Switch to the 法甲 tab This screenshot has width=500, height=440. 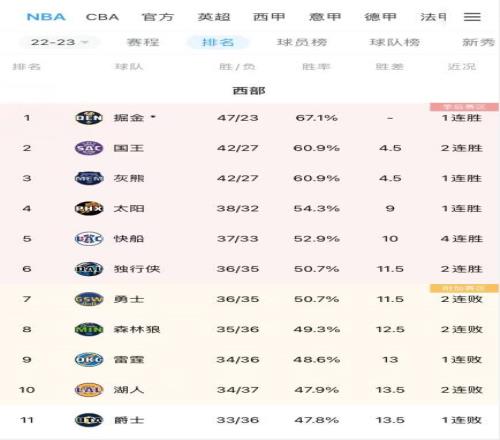pyautogui.click(x=433, y=17)
